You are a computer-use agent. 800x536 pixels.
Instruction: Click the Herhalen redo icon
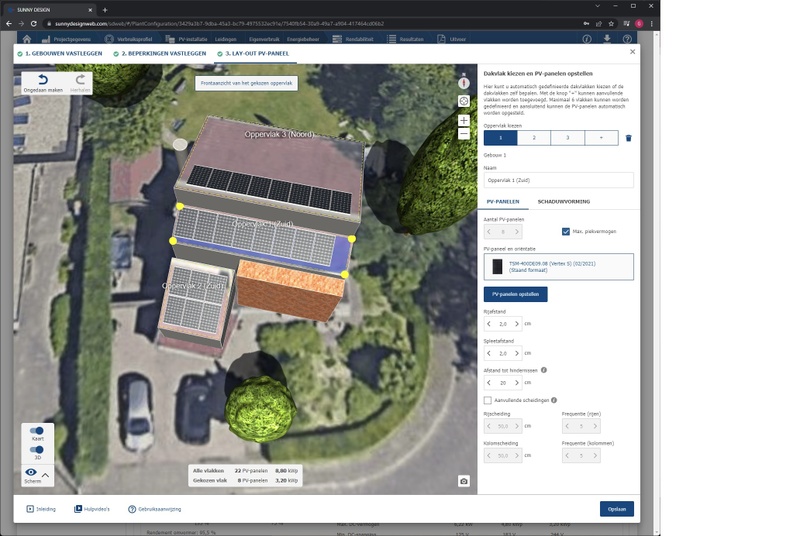coord(80,80)
